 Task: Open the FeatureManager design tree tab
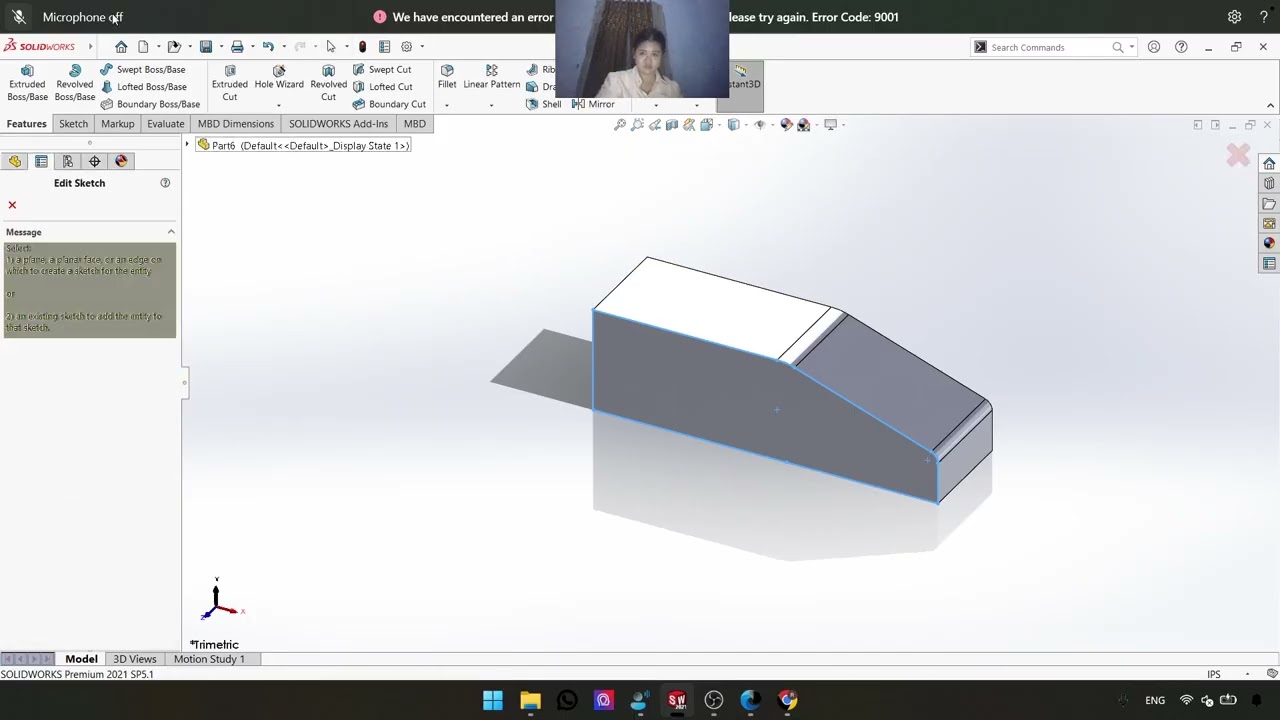[x=15, y=161]
